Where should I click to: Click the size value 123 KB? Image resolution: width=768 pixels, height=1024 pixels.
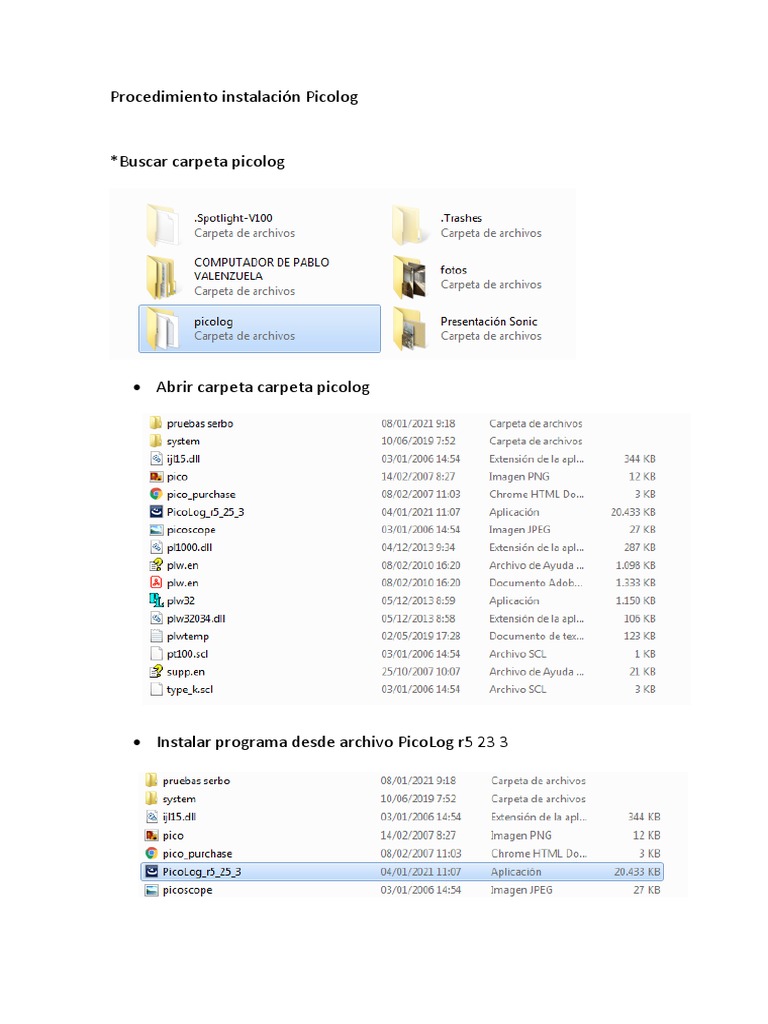(639, 636)
